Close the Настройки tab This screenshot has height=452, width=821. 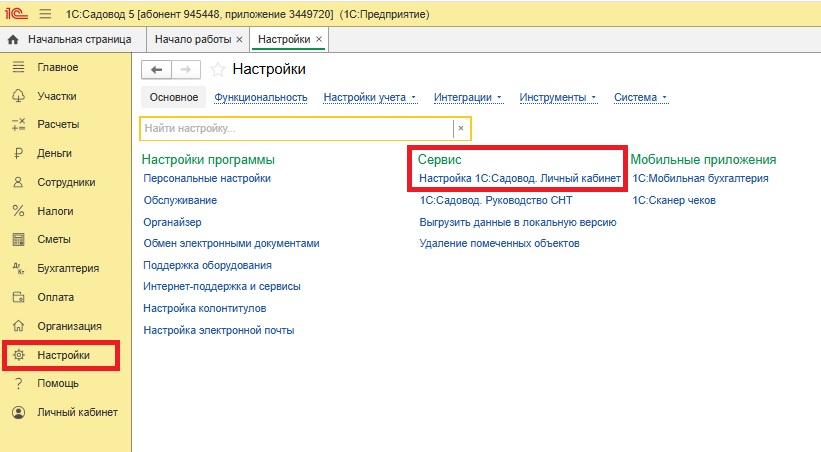pos(318,39)
